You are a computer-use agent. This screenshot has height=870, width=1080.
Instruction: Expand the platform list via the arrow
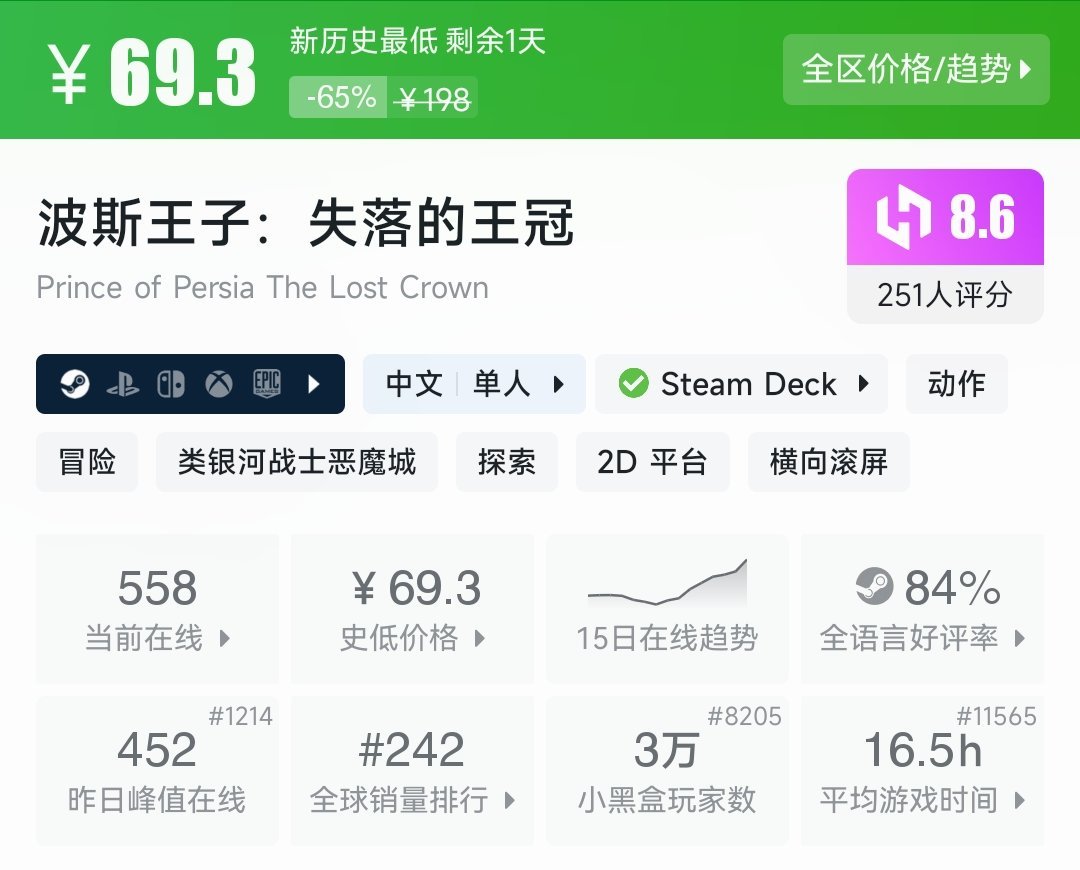315,383
